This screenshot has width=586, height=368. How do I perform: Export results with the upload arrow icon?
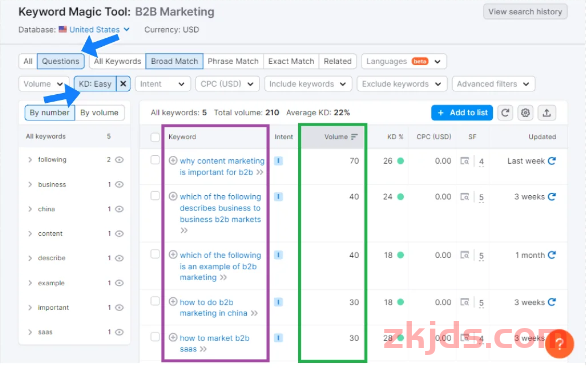point(547,113)
